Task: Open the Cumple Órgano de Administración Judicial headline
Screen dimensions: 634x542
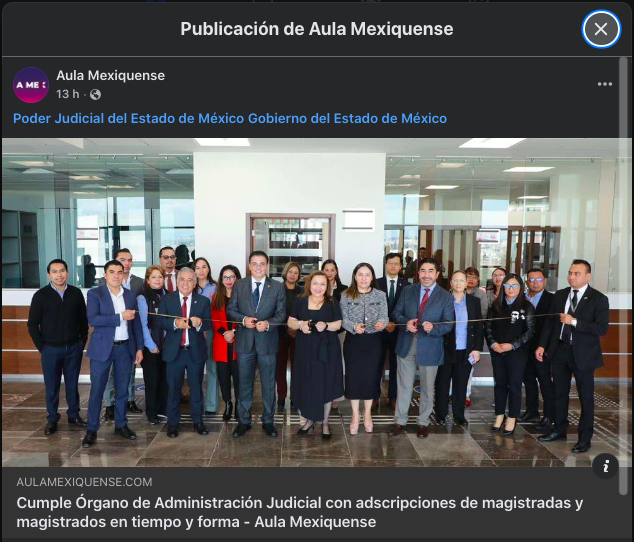Action: [x=300, y=512]
